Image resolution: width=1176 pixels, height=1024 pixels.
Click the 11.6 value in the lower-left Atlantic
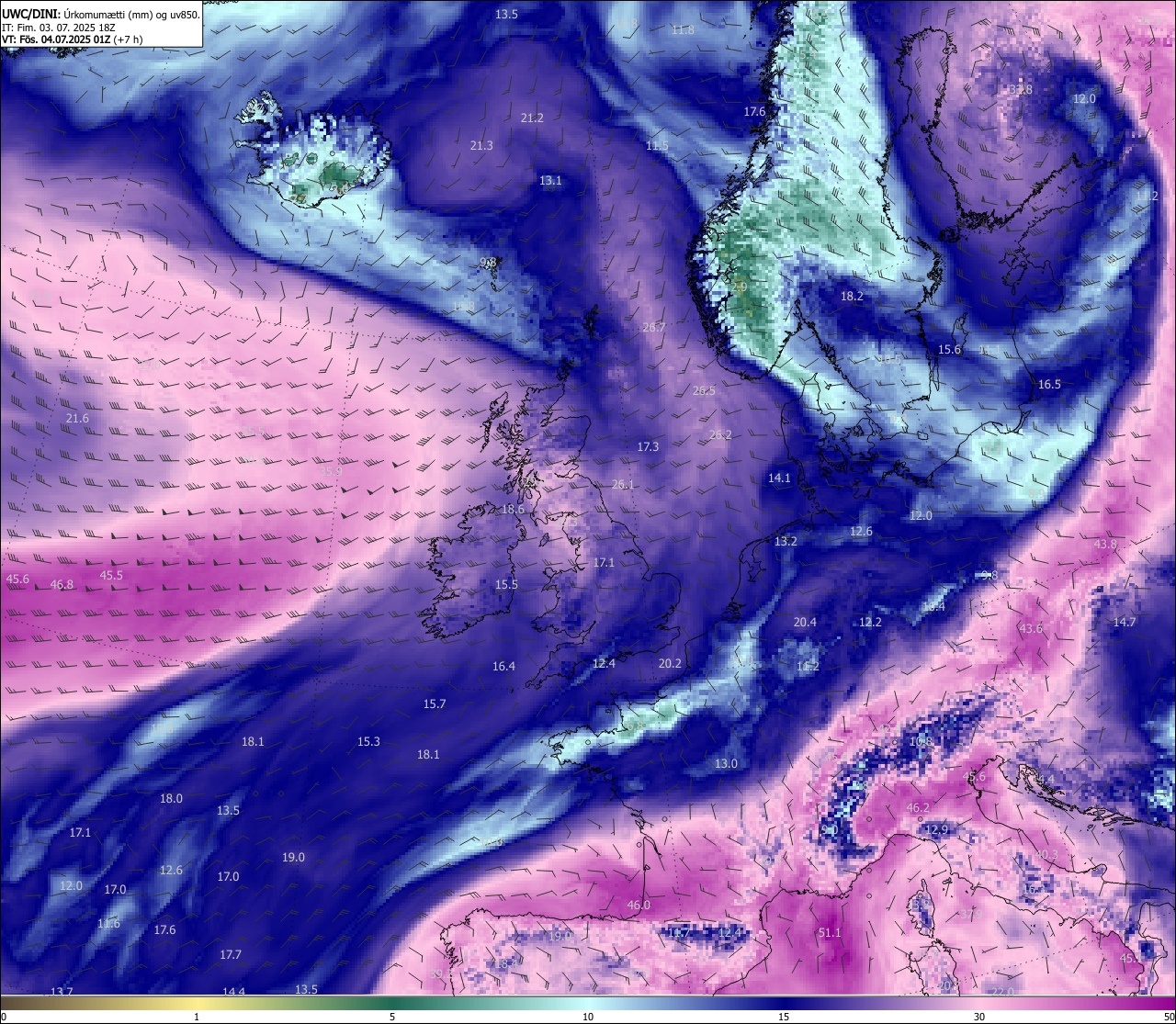(x=108, y=923)
